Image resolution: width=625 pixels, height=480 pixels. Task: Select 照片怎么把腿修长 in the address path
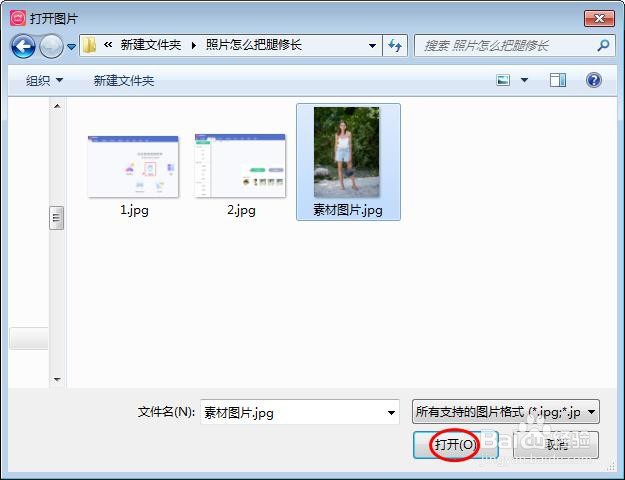click(x=254, y=45)
